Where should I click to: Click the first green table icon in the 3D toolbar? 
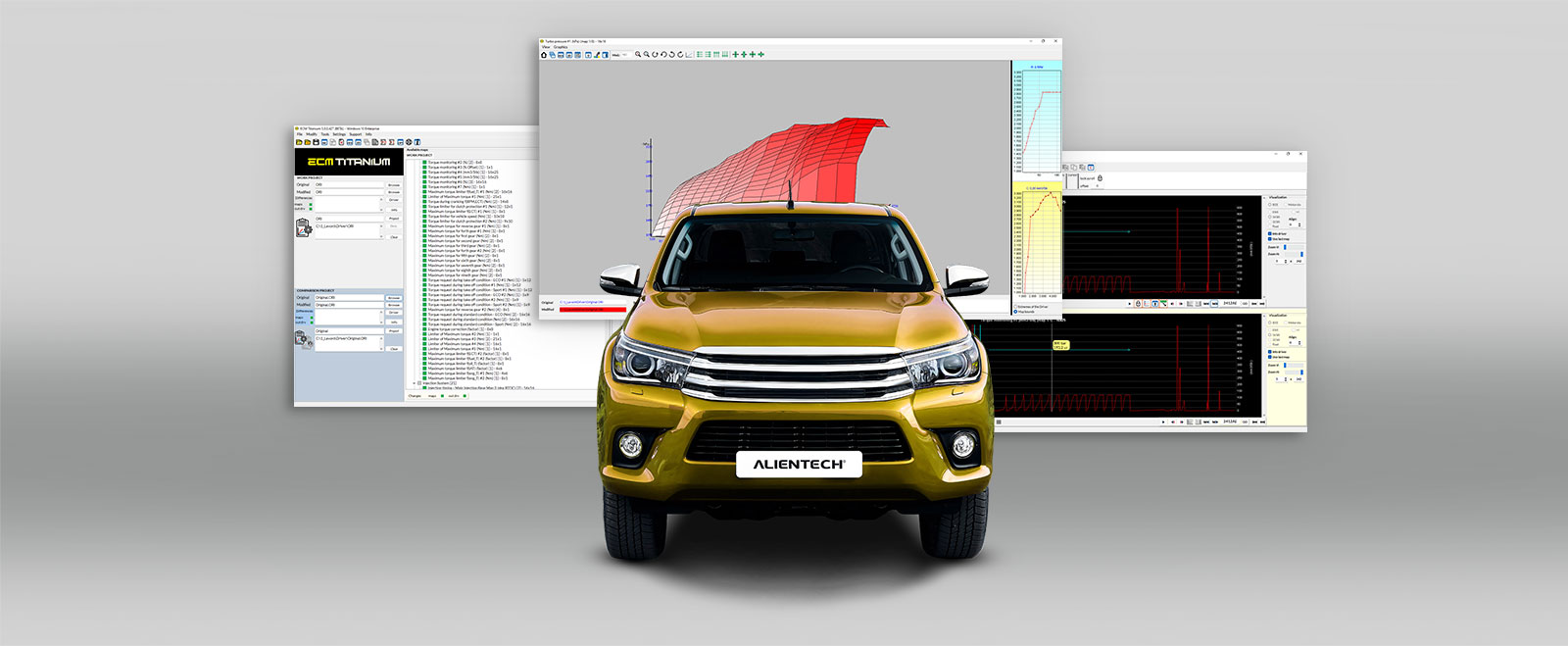(700, 55)
